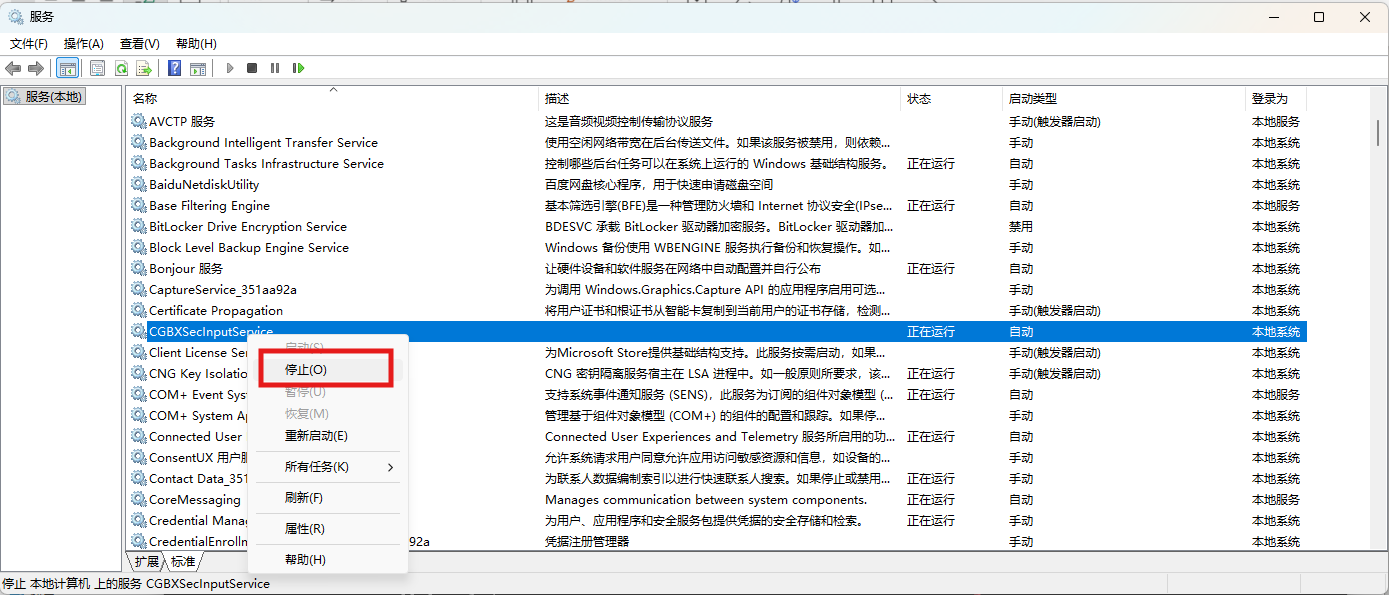Screen dimensions: 1389x595
Task: Click the Properties toolbar icon
Action: click(97, 68)
